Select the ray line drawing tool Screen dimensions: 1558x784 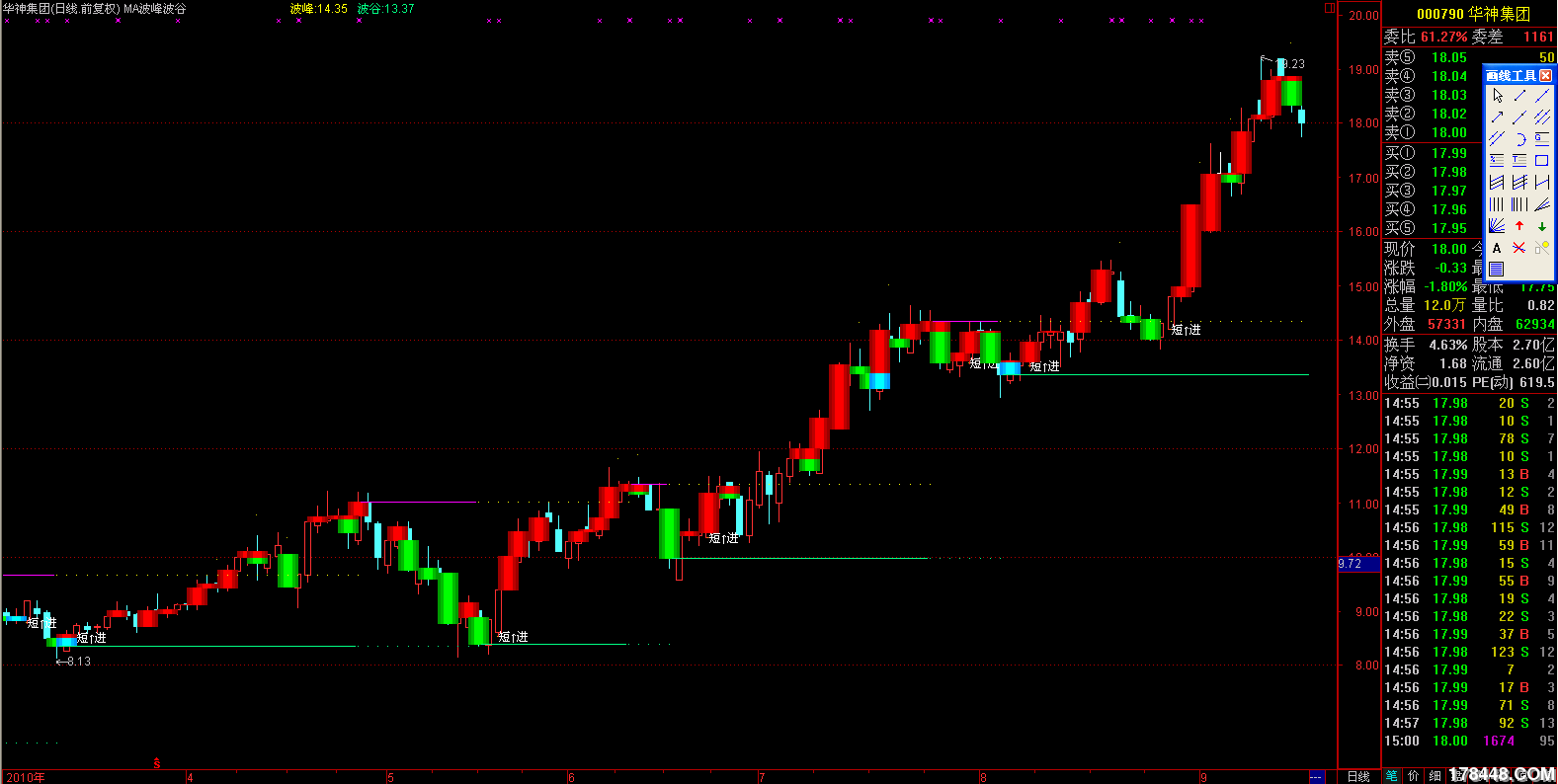point(1519,118)
